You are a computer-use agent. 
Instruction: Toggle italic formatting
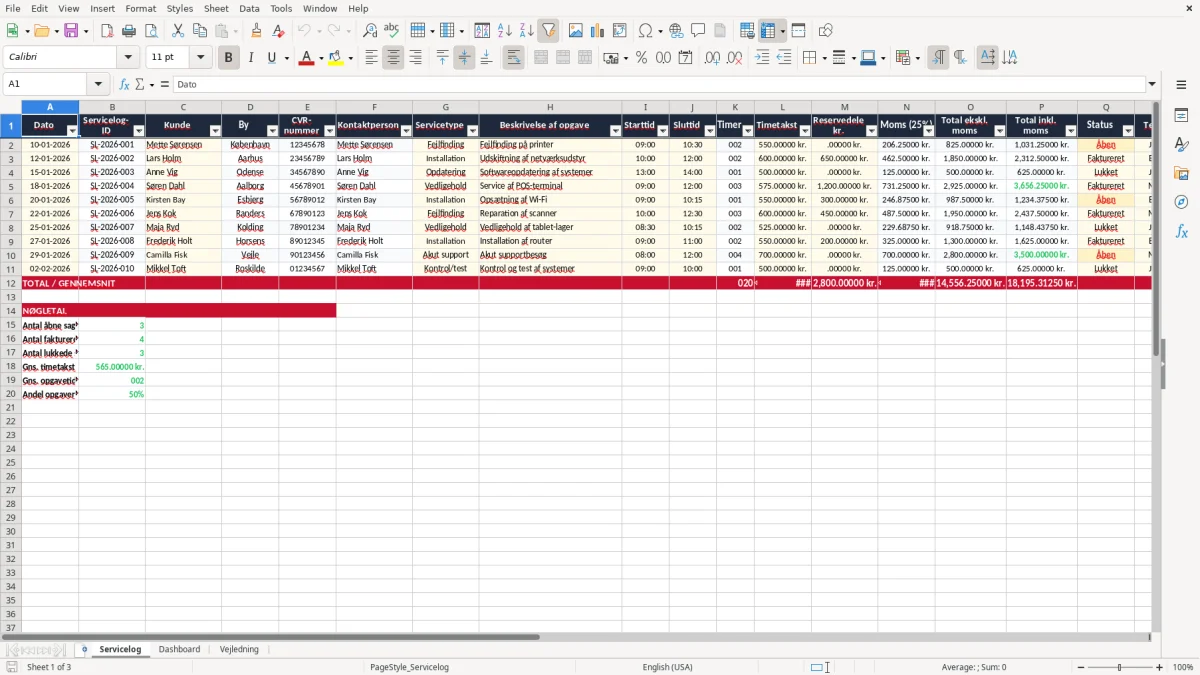(x=250, y=58)
